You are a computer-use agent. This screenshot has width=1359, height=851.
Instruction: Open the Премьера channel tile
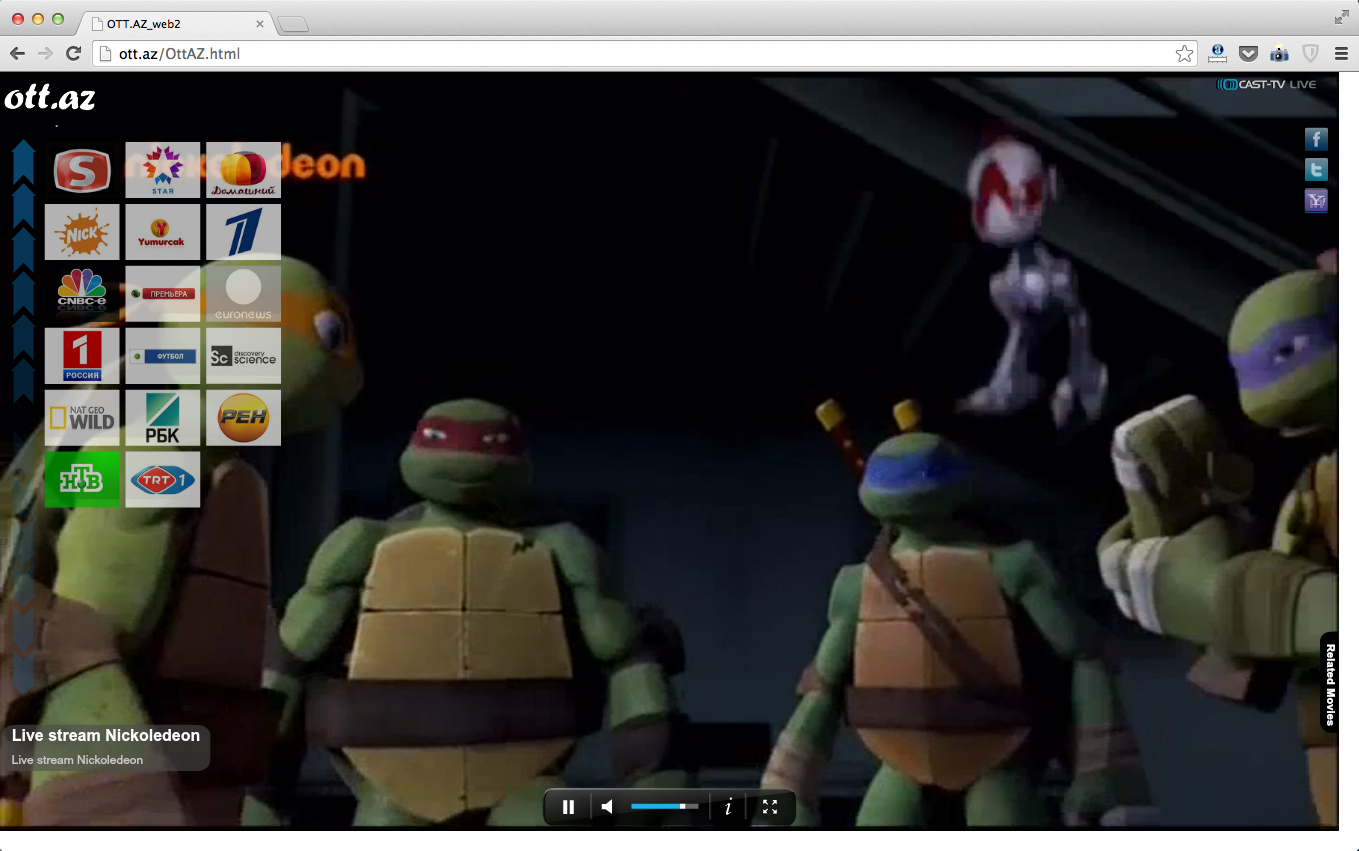tap(163, 294)
